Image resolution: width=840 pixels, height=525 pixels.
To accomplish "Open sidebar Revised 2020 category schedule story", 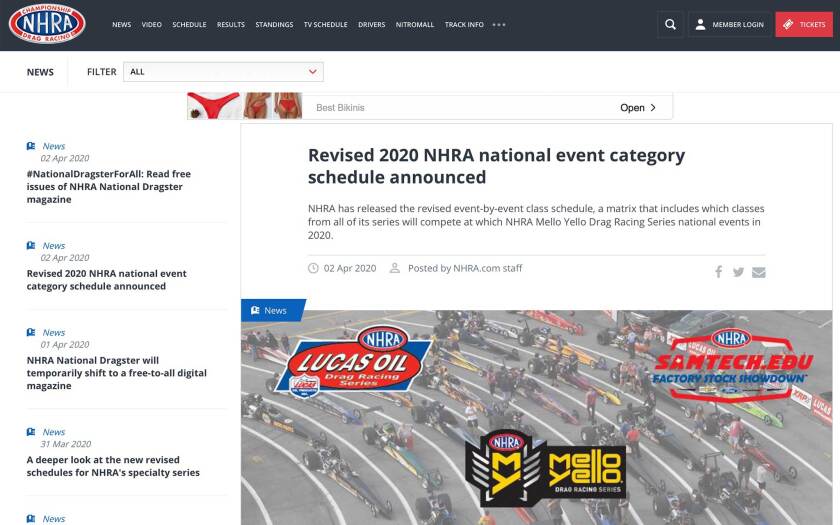I will [x=107, y=280].
